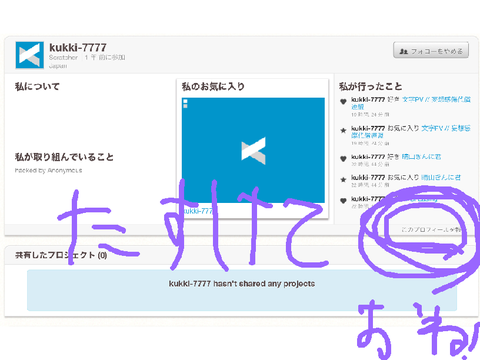
Task: Click 'kukki-7777 hasn't shared any projects' message
Action: coord(242,284)
